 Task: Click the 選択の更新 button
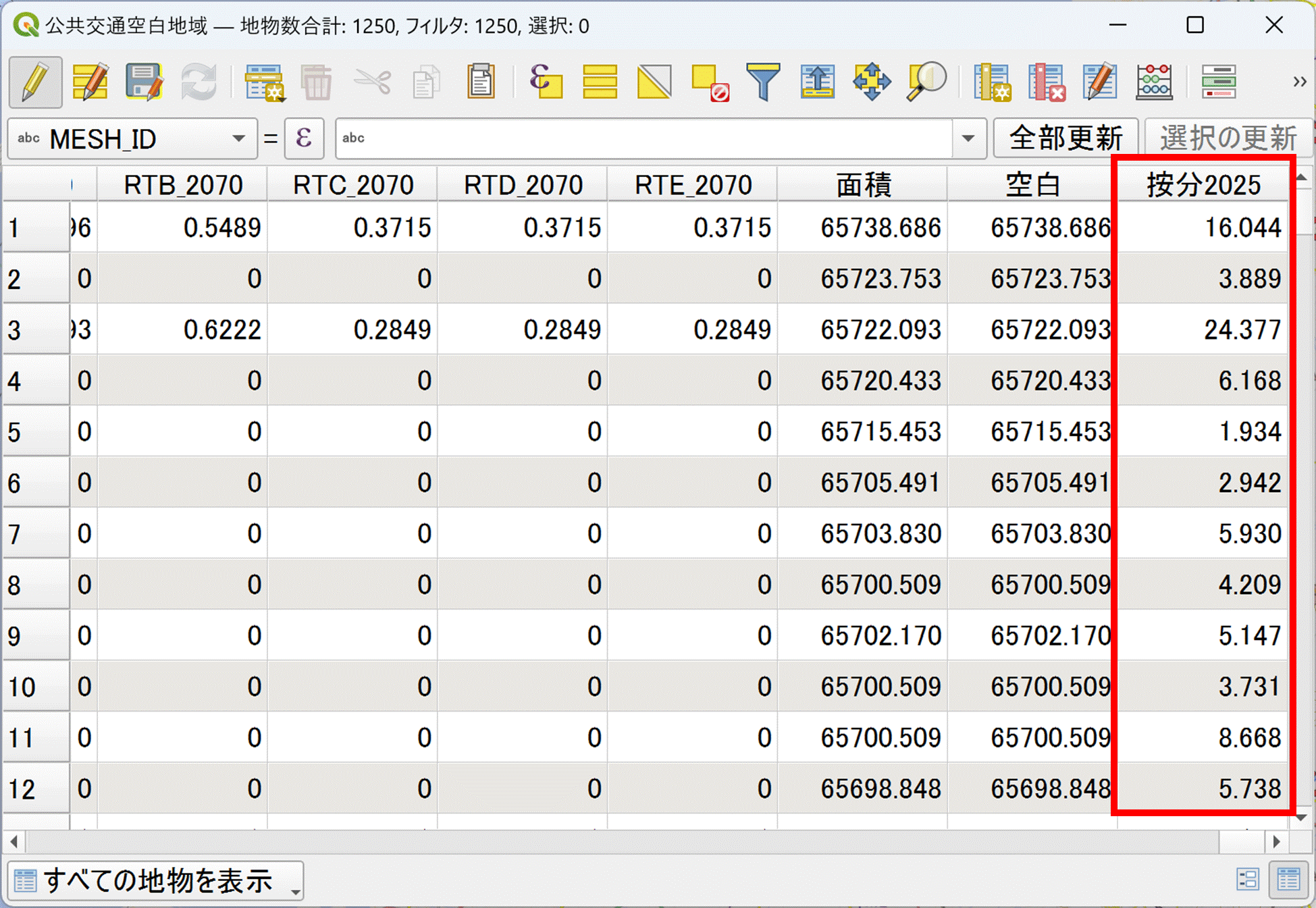(x=1228, y=138)
